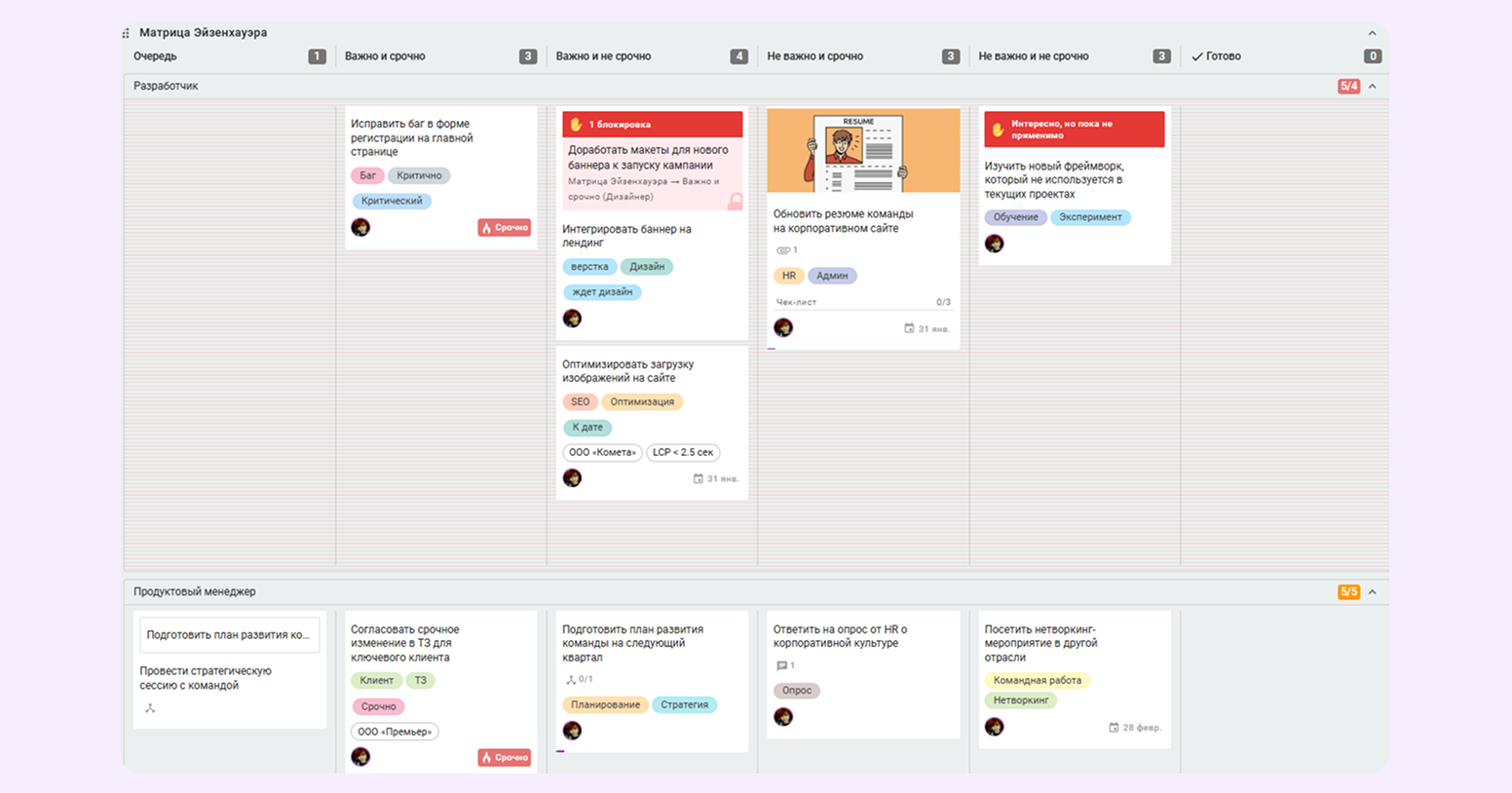1512x793 pixels.
Task: Click the comment icon on HR survey card
Action: [781, 666]
